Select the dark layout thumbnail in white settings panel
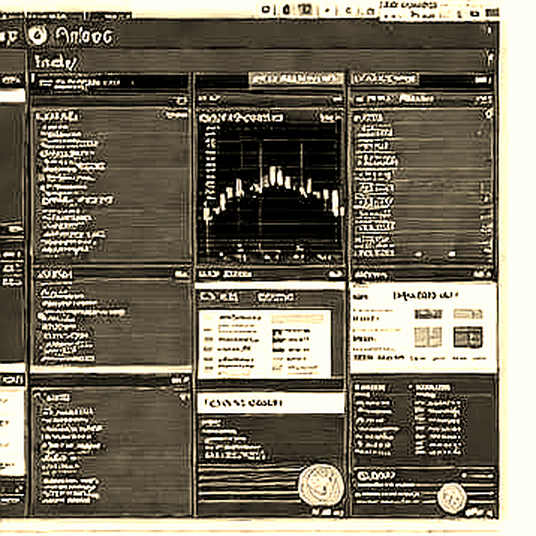 tap(468, 337)
